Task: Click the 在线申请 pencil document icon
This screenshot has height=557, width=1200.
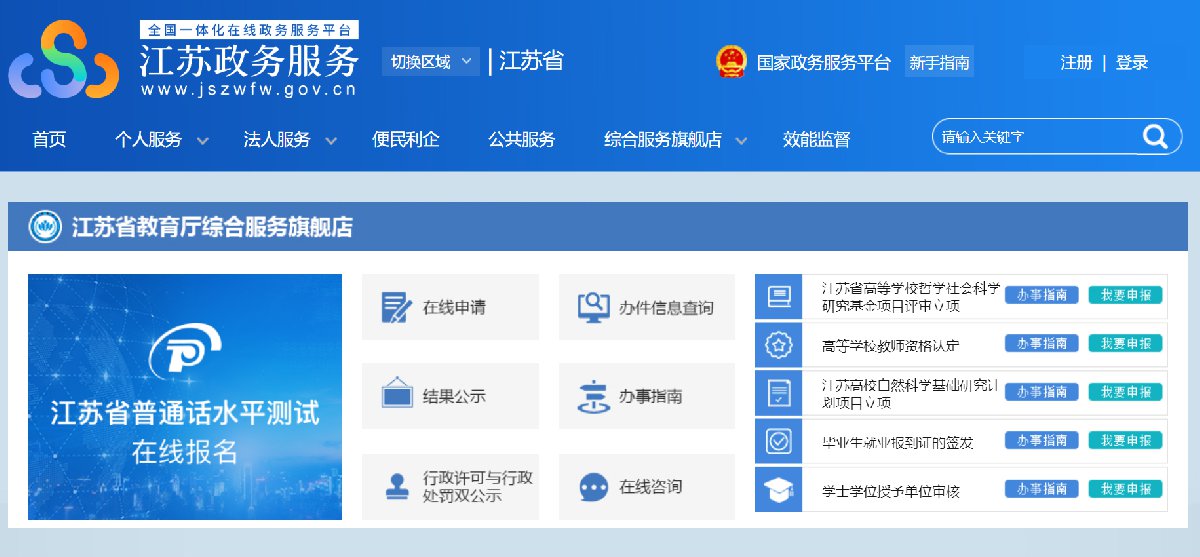Action: [396, 307]
